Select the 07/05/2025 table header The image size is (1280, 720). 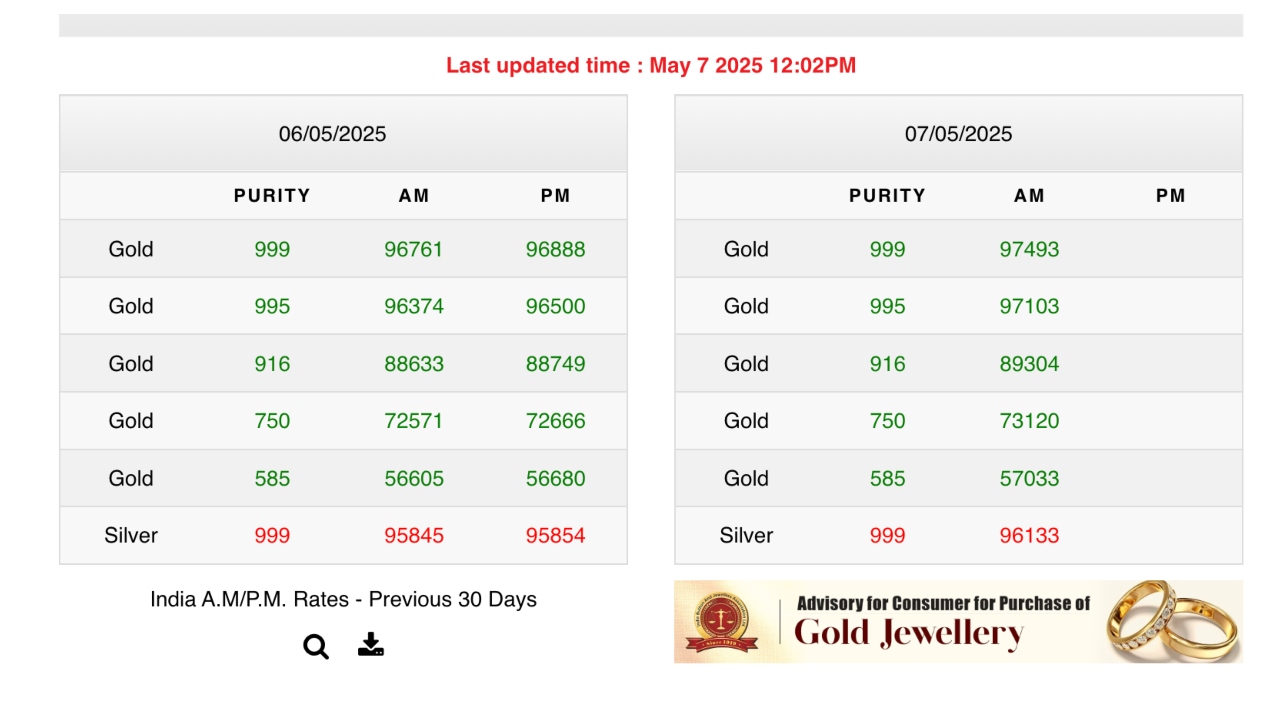[x=958, y=134]
